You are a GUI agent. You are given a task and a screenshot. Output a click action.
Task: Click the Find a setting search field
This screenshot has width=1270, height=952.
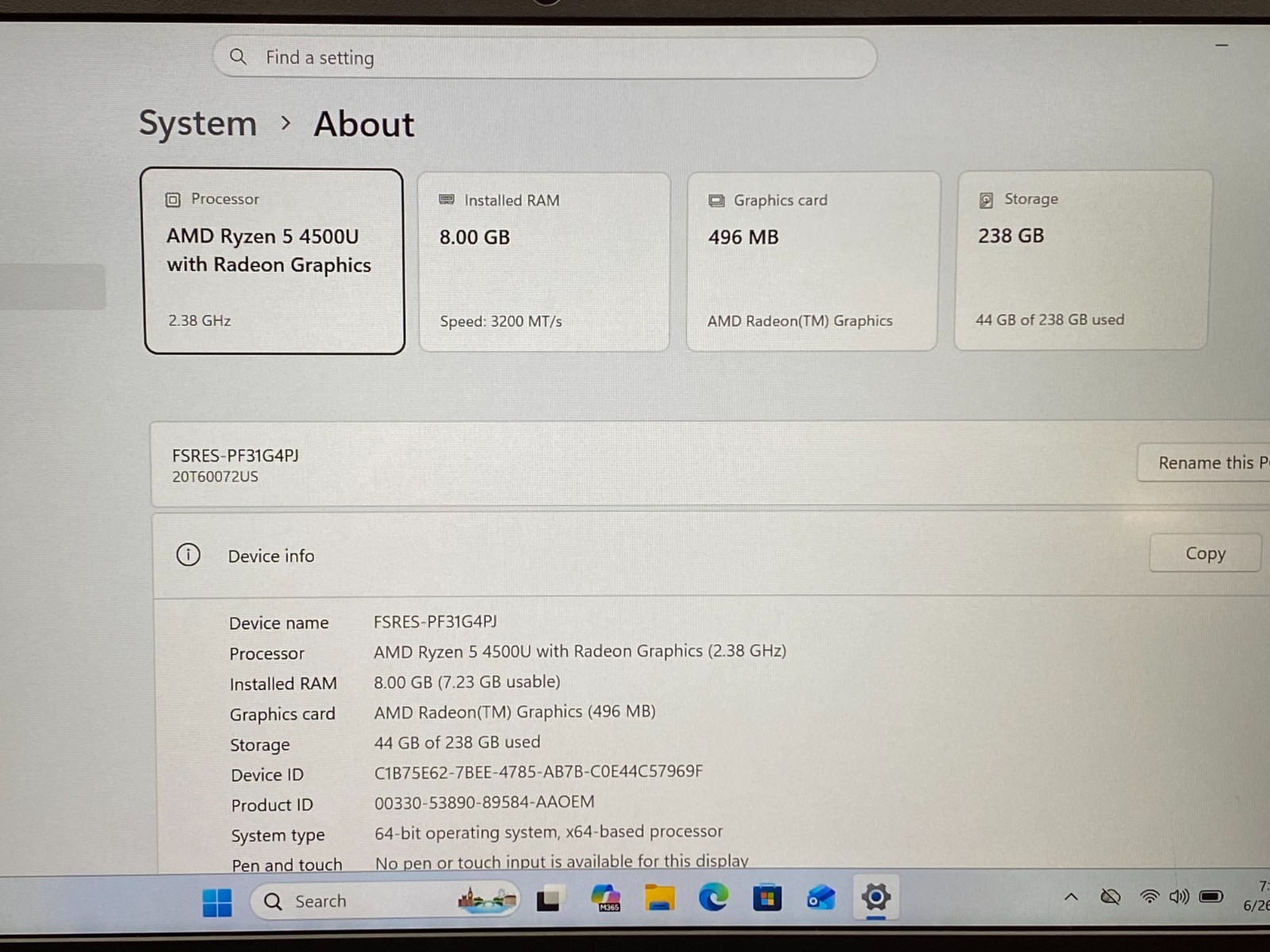coord(545,58)
